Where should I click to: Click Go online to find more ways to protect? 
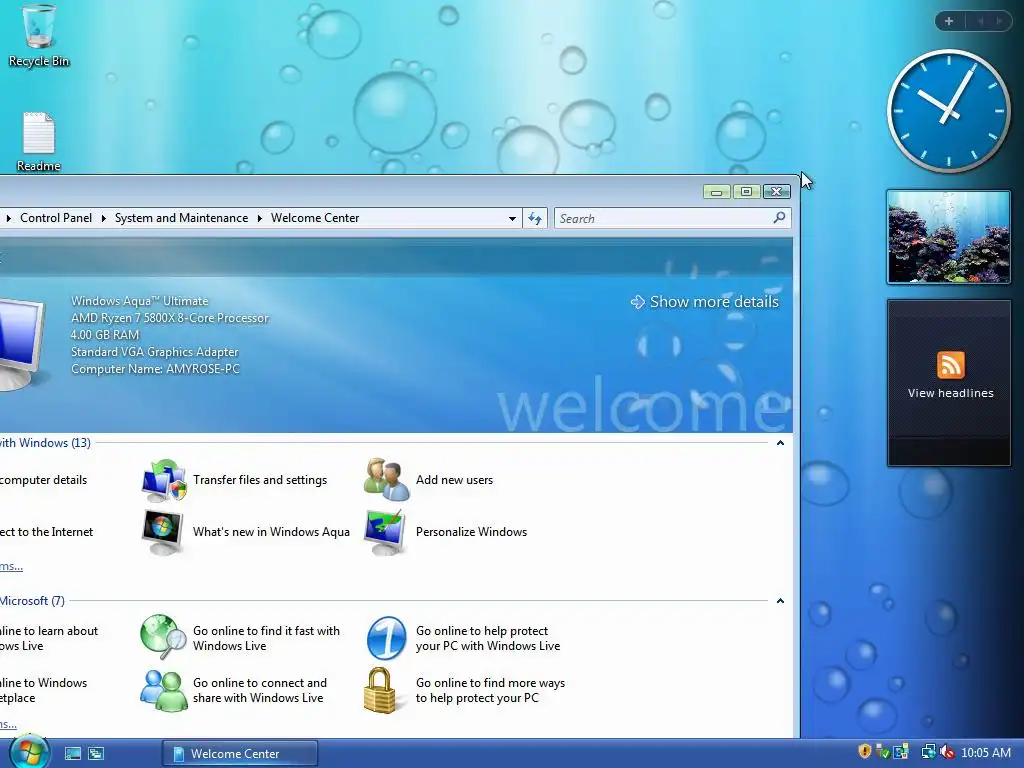pyautogui.click(x=490, y=690)
